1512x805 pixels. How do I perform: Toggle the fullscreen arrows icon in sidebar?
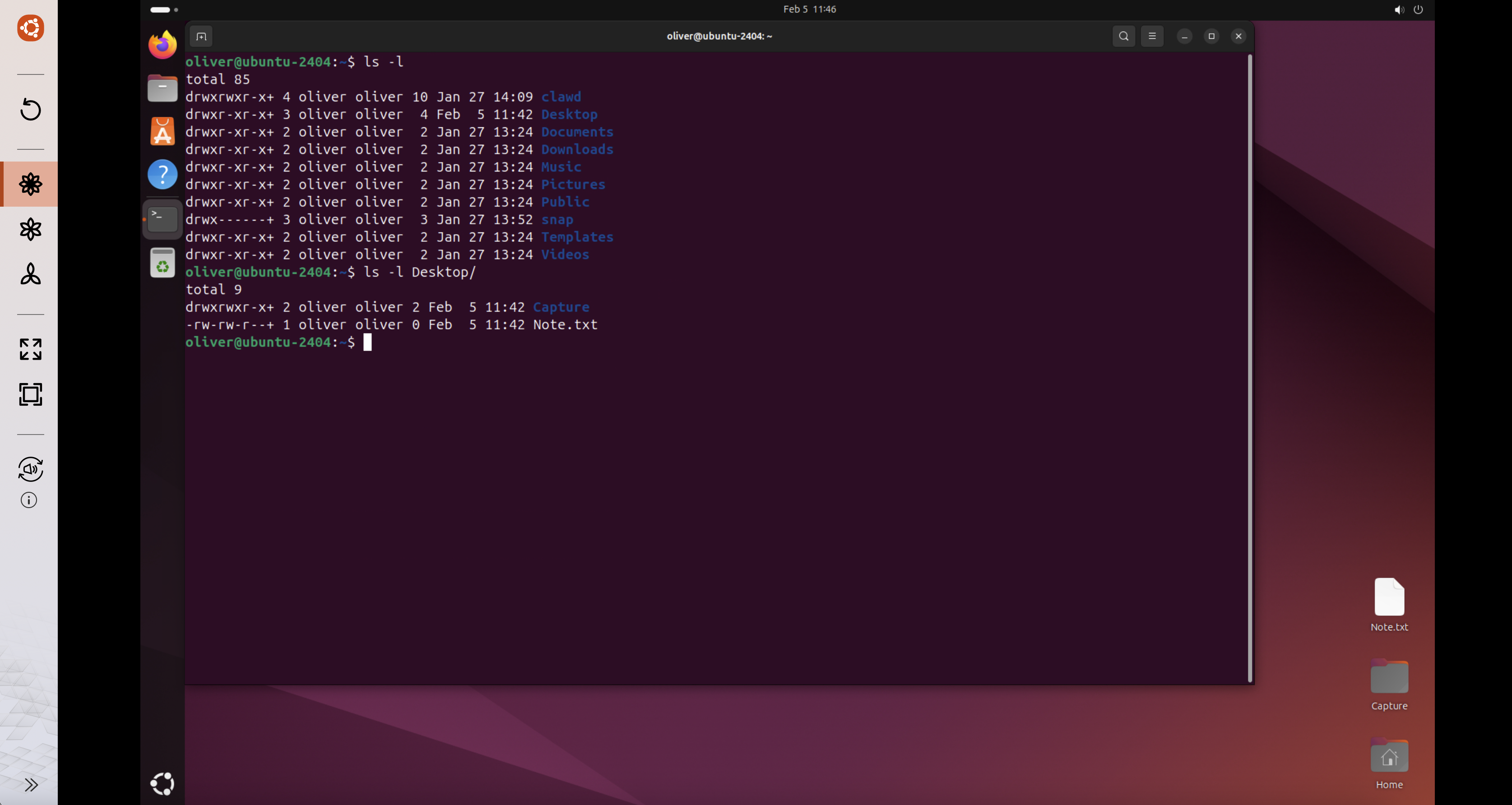pyautogui.click(x=31, y=349)
